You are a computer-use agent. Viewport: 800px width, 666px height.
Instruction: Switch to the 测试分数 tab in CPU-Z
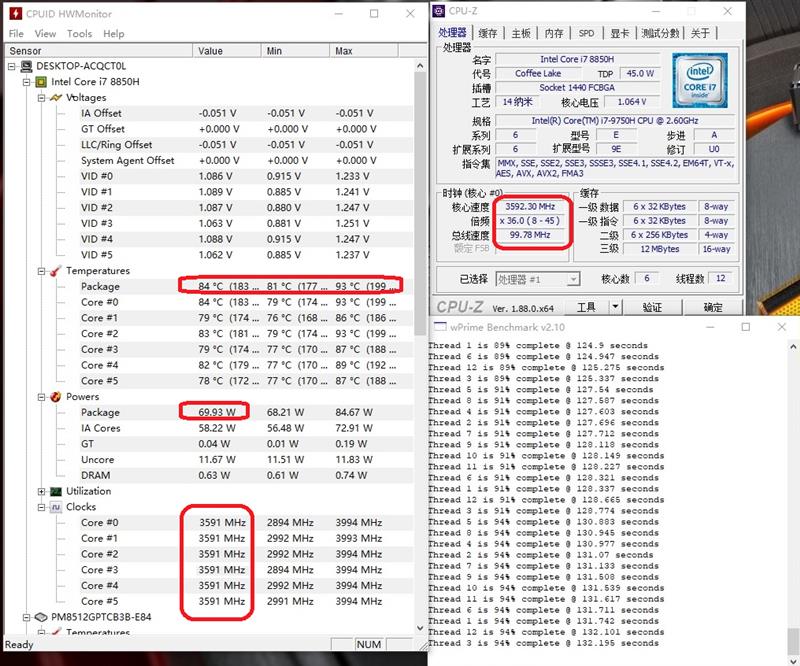click(x=660, y=33)
